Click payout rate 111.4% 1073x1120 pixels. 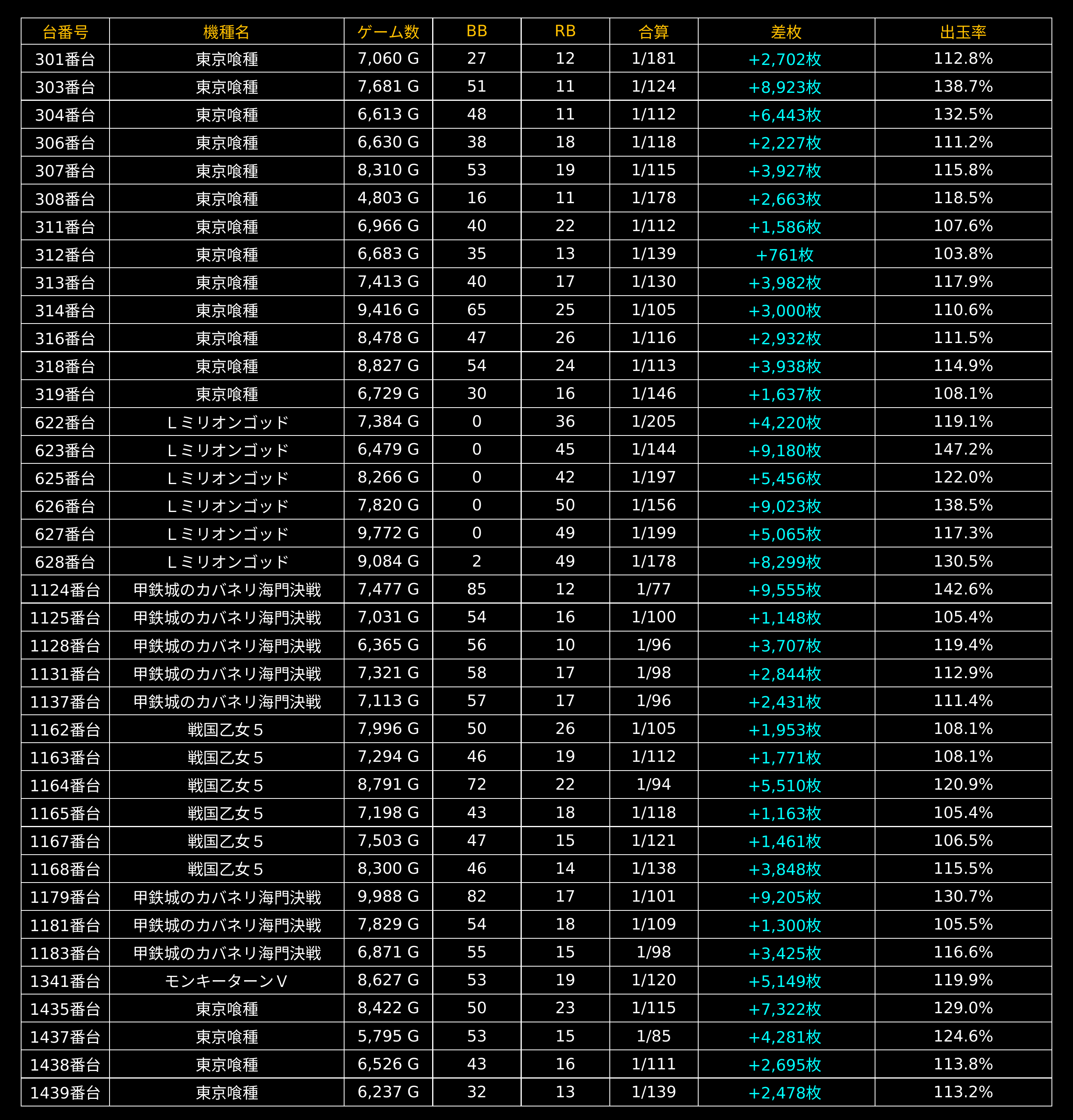tap(963, 700)
